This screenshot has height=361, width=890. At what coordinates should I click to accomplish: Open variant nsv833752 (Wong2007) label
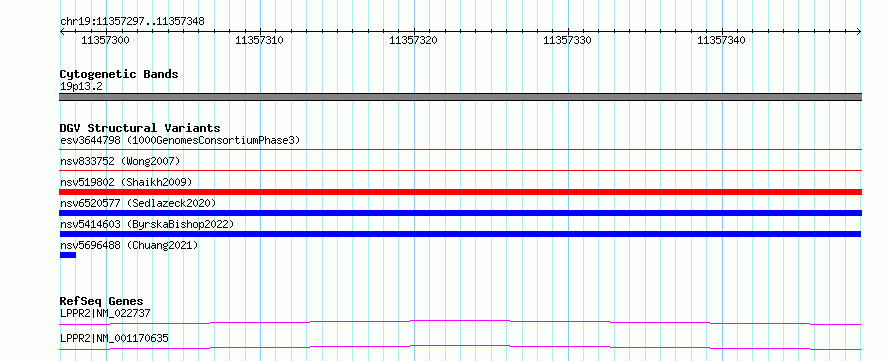120,161
